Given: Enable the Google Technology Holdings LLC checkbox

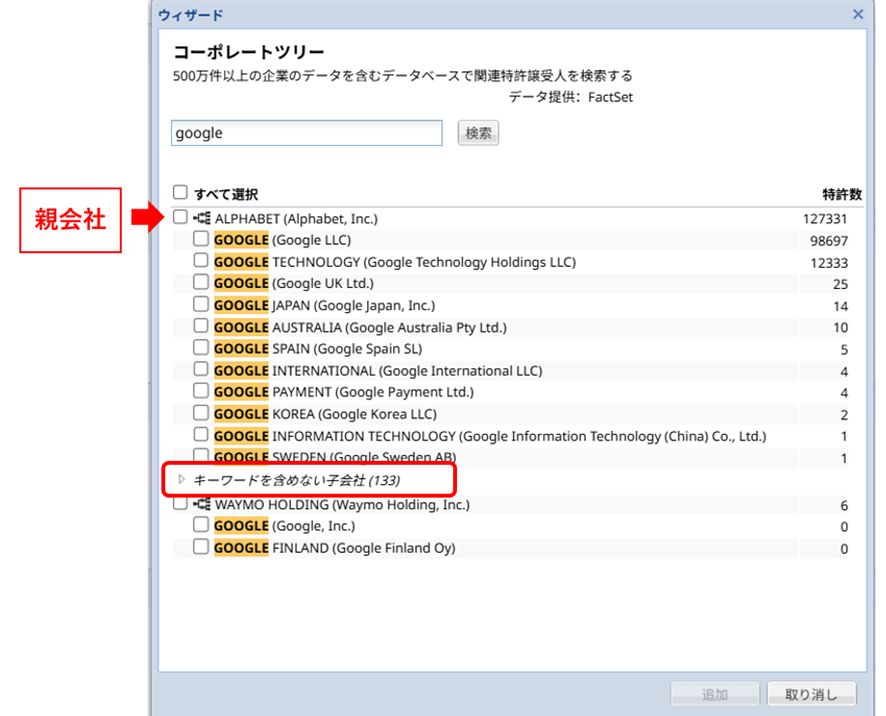Looking at the screenshot, I should [x=201, y=261].
